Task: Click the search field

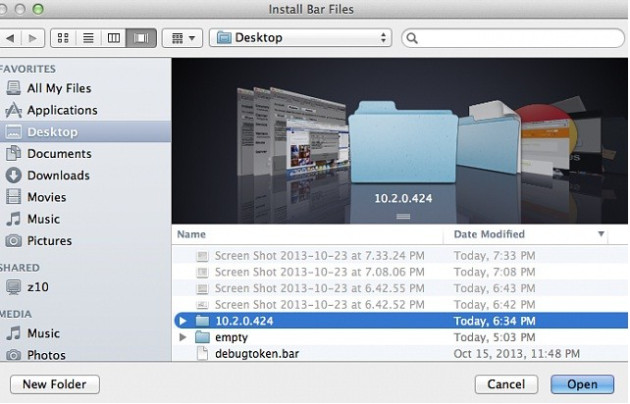Action: click(x=513, y=38)
